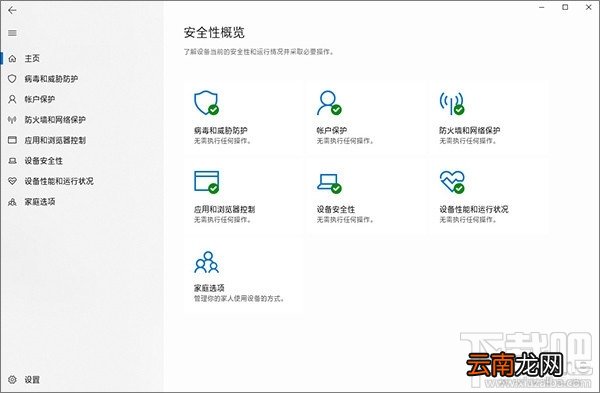
Task: Select 帐户保护 text in the sidebar
Action: tap(40, 99)
